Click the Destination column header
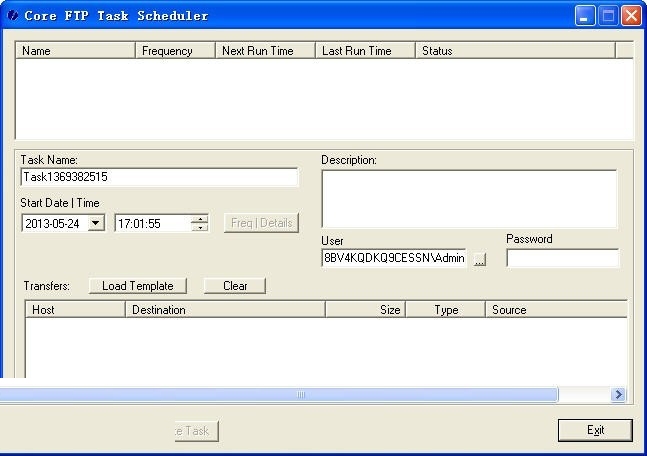 coord(225,310)
